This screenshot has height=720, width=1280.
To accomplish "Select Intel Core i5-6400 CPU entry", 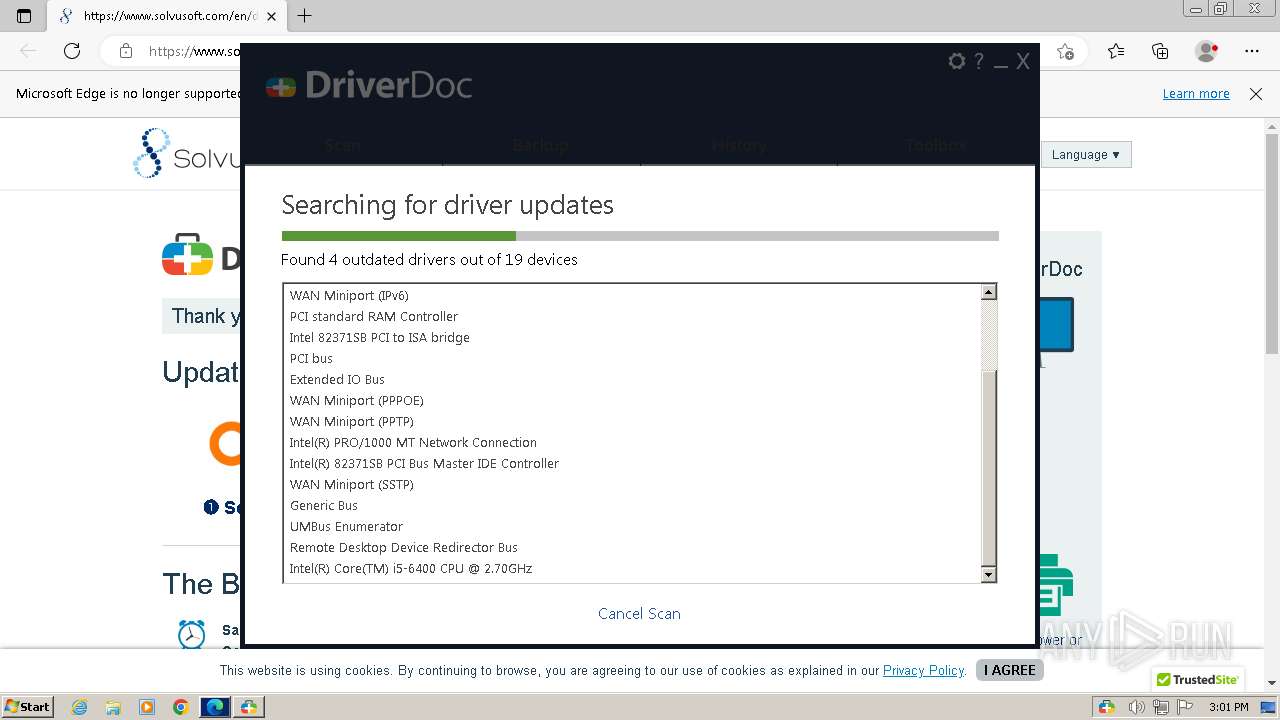I will (411, 569).
